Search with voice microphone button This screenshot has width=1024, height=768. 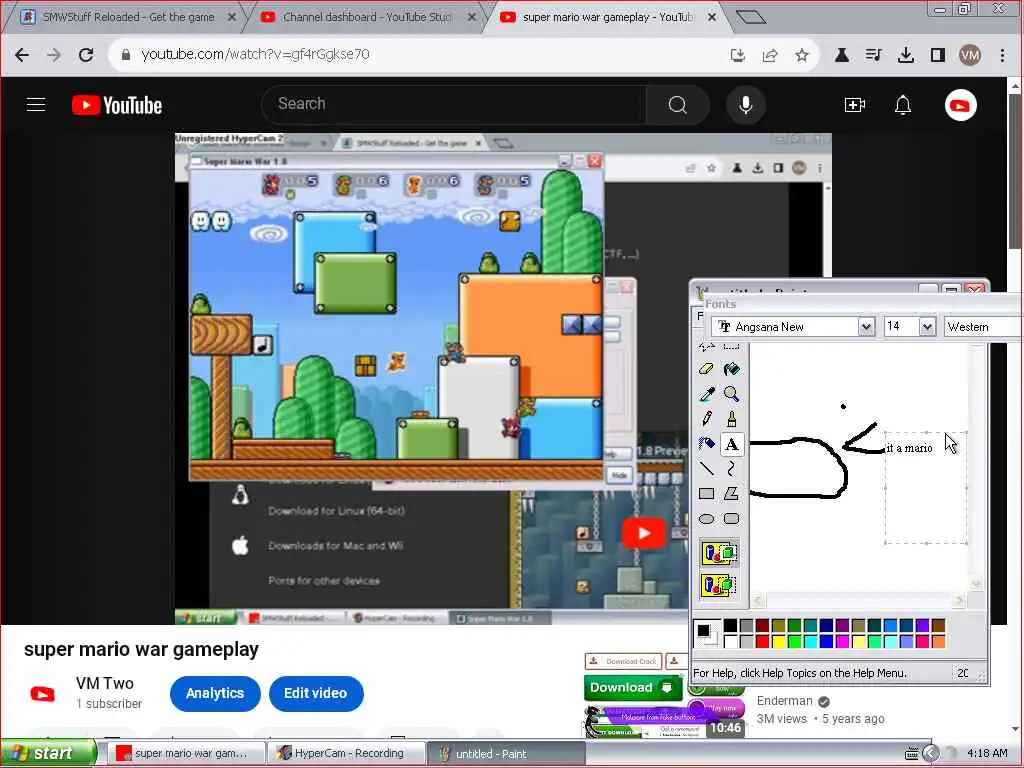[745, 104]
